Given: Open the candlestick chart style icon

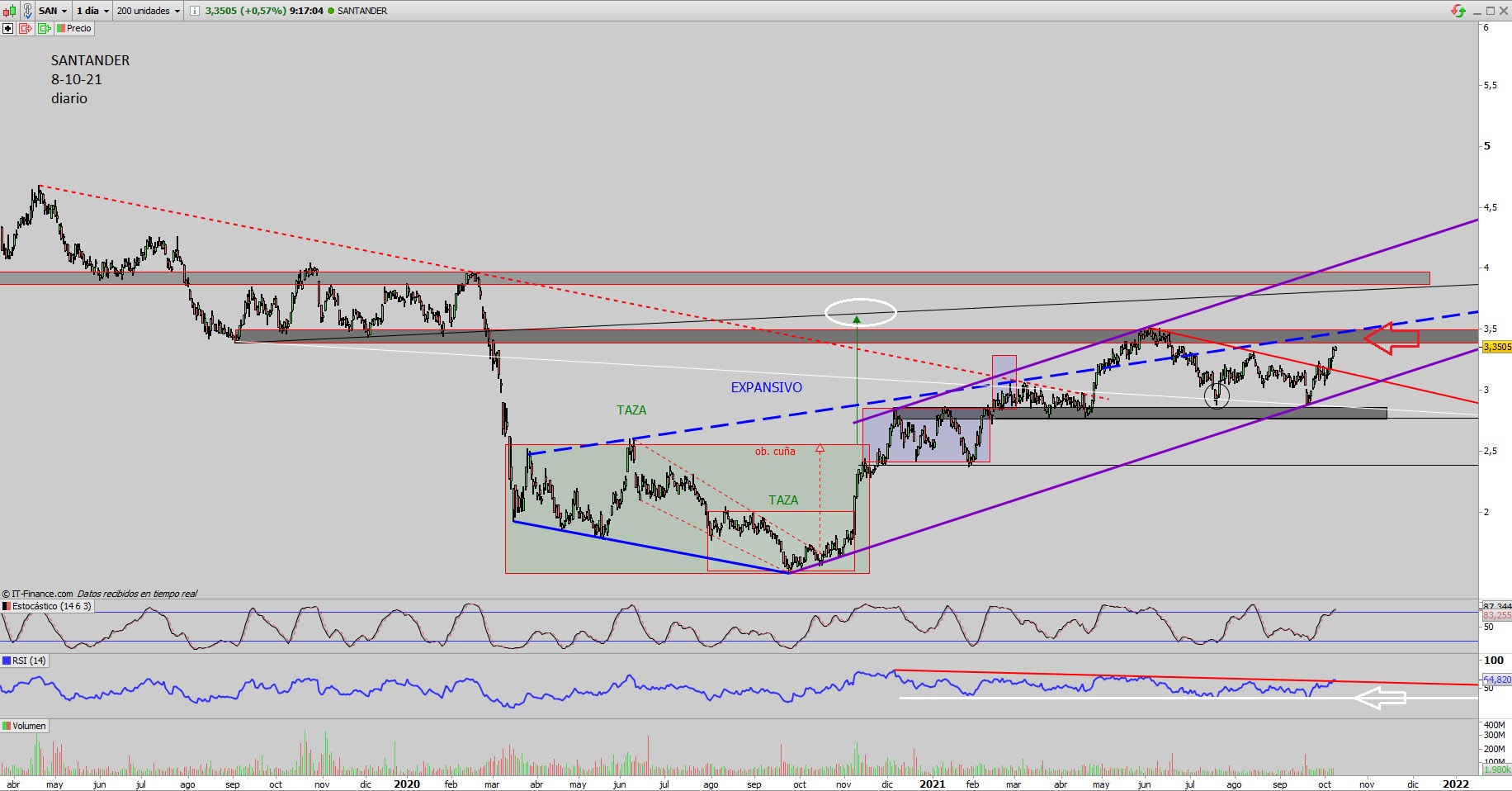Looking at the screenshot, I should point(8,11).
